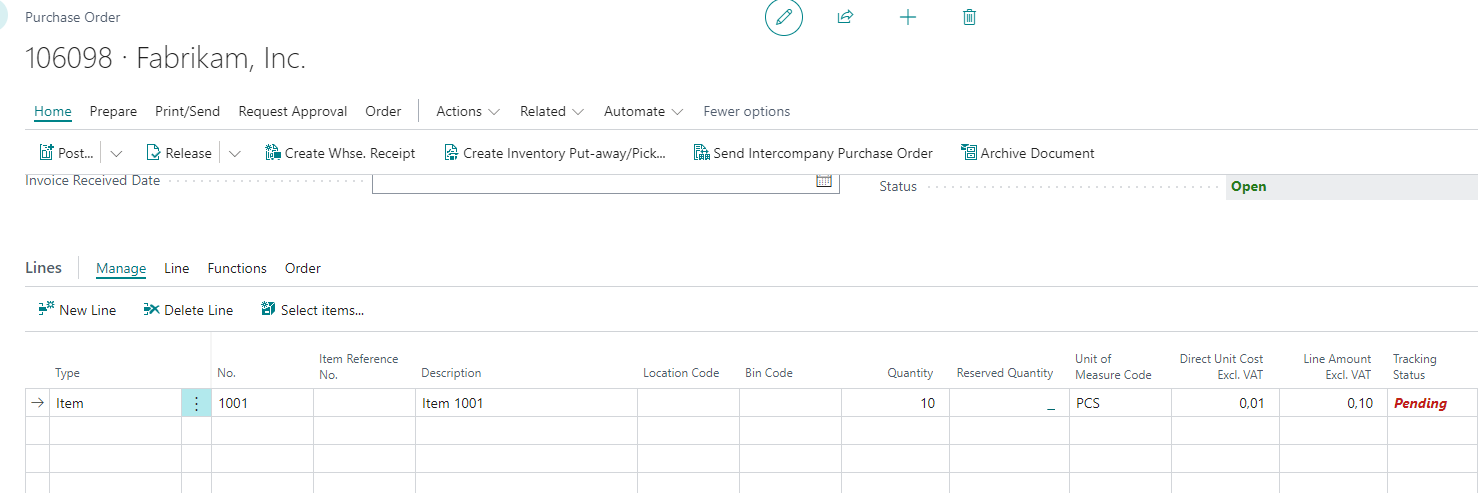Click Send Intercompany Purchase Order text
Viewport: 1478px width, 493px height.
pos(823,153)
